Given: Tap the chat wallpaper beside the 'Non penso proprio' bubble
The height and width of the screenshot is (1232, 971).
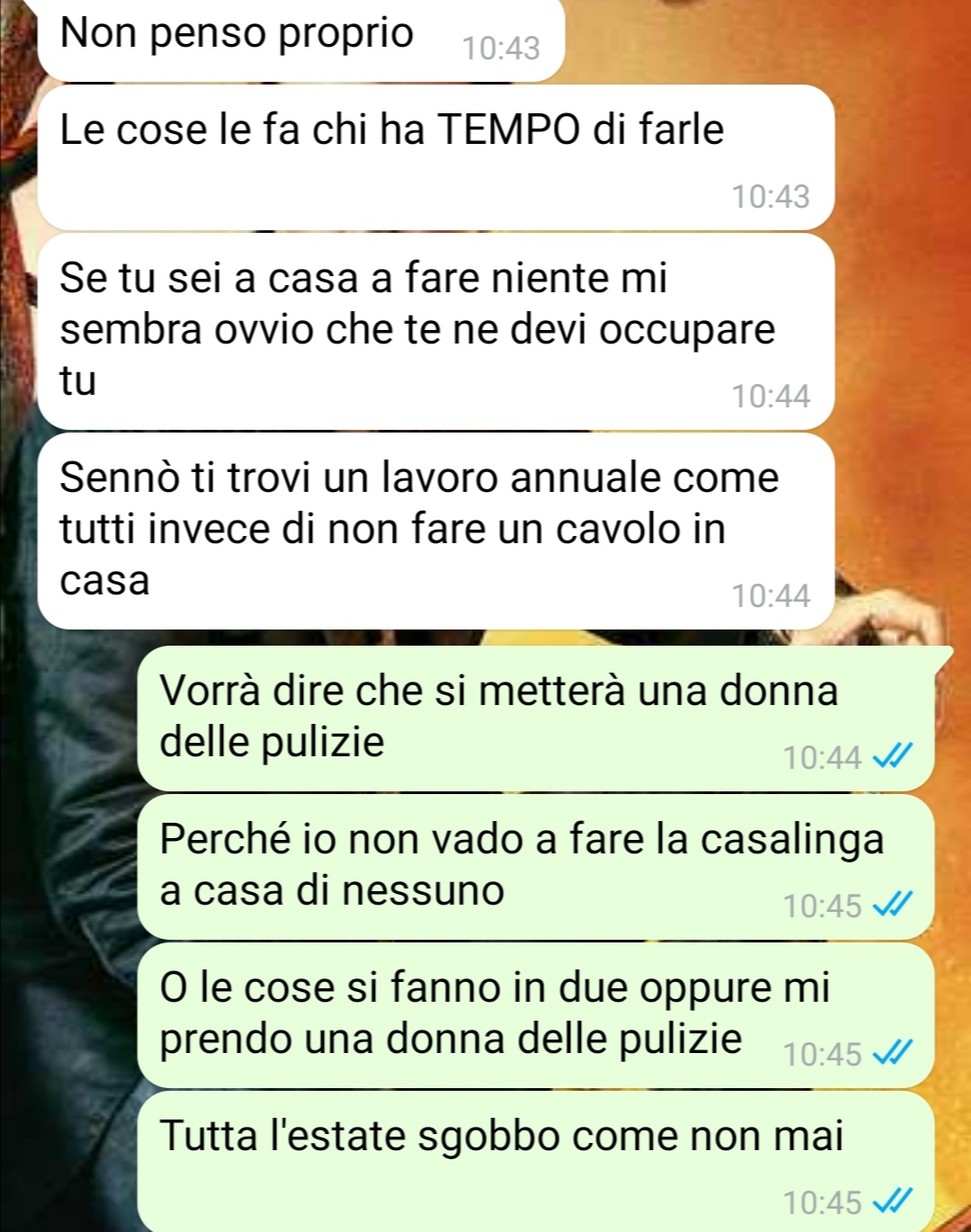Looking at the screenshot, I should (x=764, y=40).
